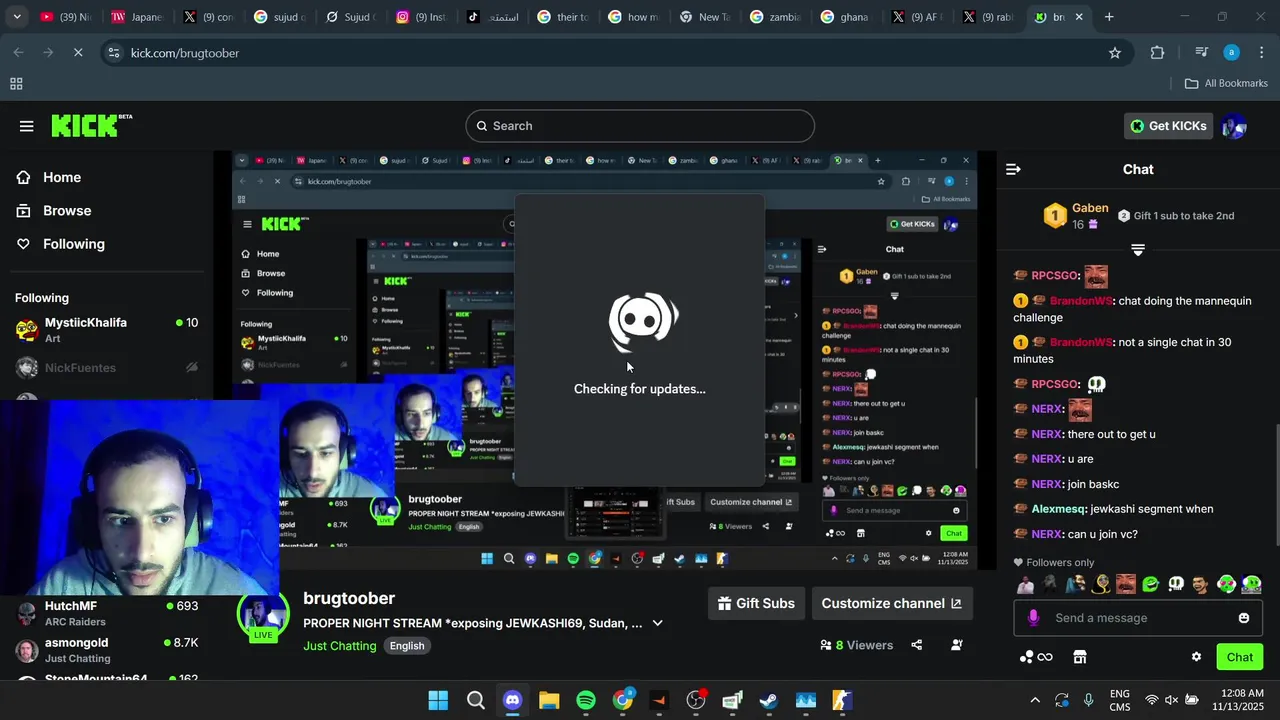Collapse the chat panel arrow icon

pos(1013,169)
